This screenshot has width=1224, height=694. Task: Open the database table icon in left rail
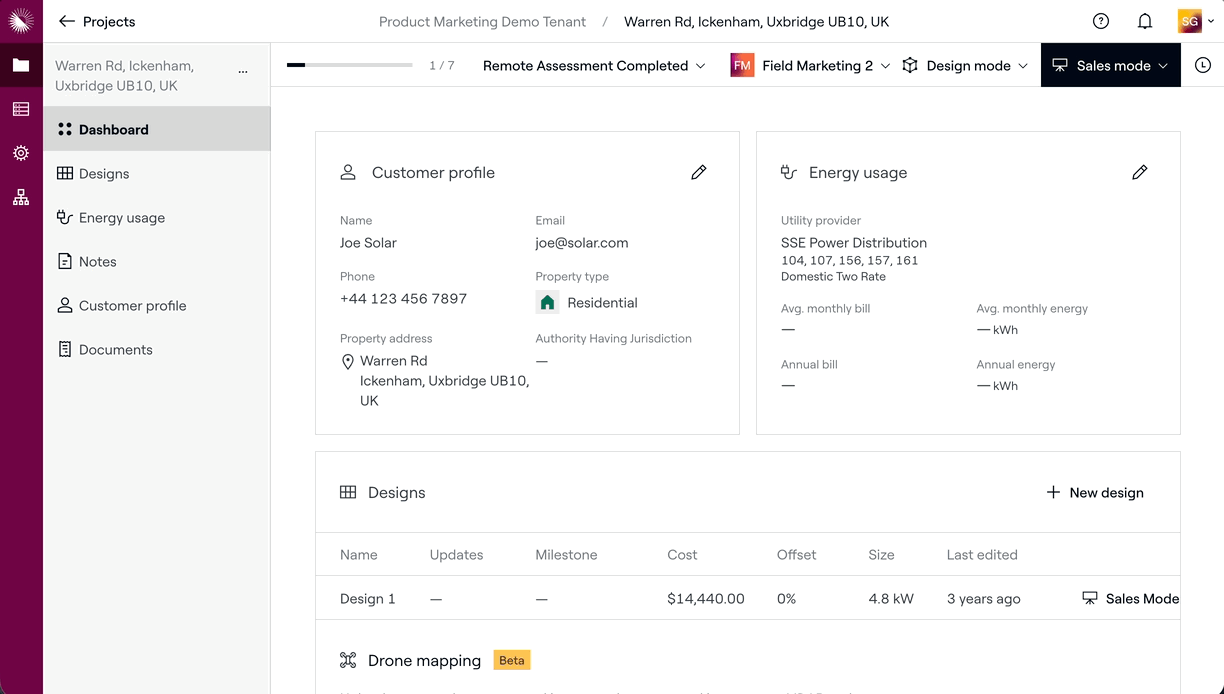[21, 109]
